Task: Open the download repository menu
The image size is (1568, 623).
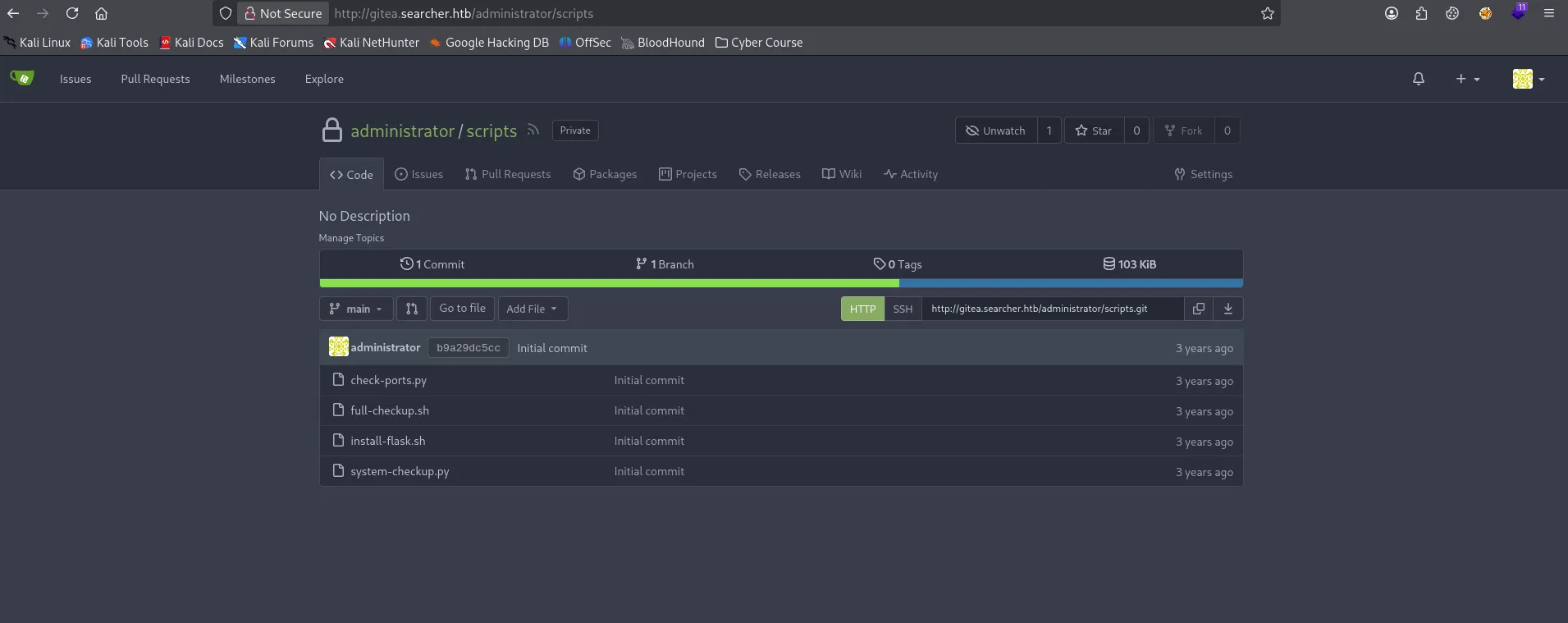Action: point(1228,309)
